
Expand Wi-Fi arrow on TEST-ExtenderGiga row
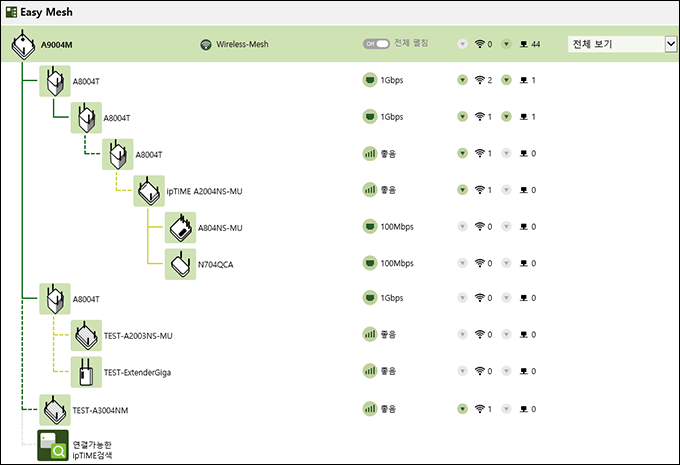click(463, 371)
